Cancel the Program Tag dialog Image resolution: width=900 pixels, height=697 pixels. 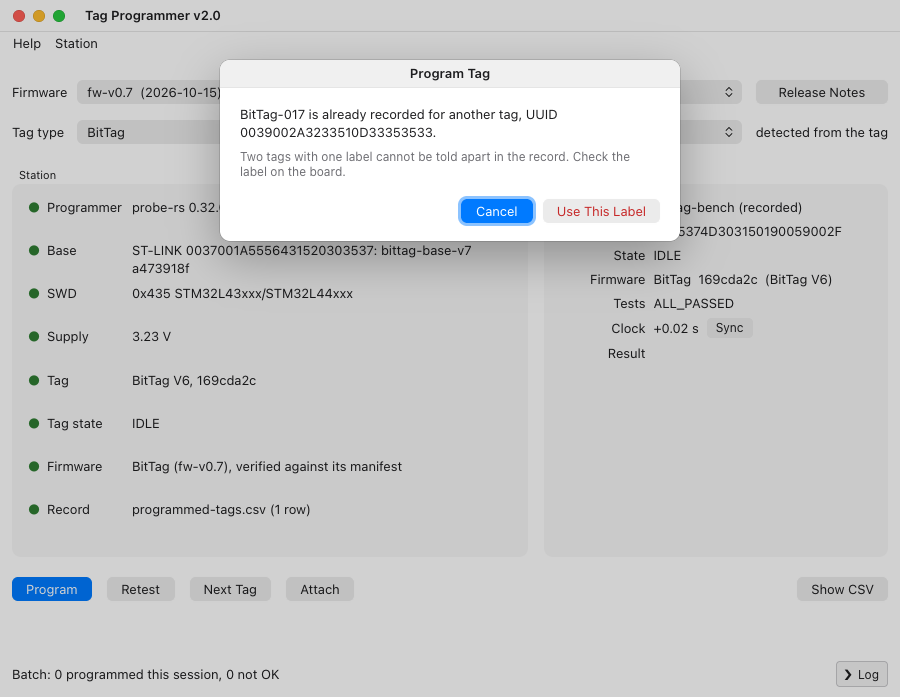[x=496, y=211]
